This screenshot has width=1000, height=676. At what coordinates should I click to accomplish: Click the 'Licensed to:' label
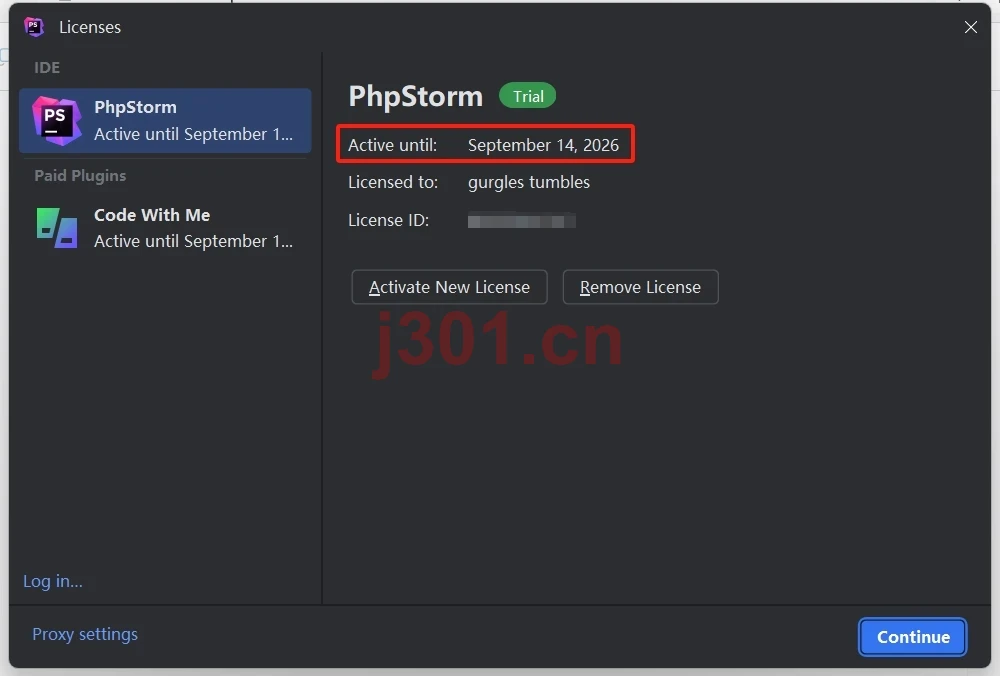(x=393, y=182)
